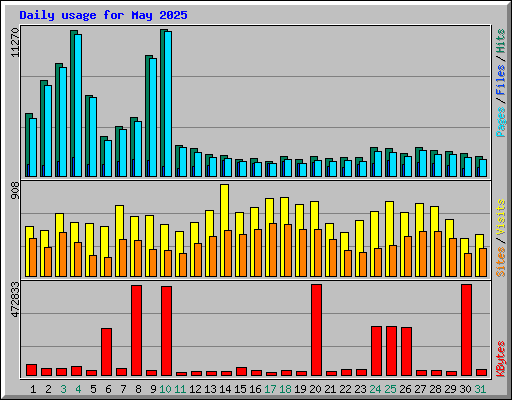Select day 5 on the date axis

(93, 389)
